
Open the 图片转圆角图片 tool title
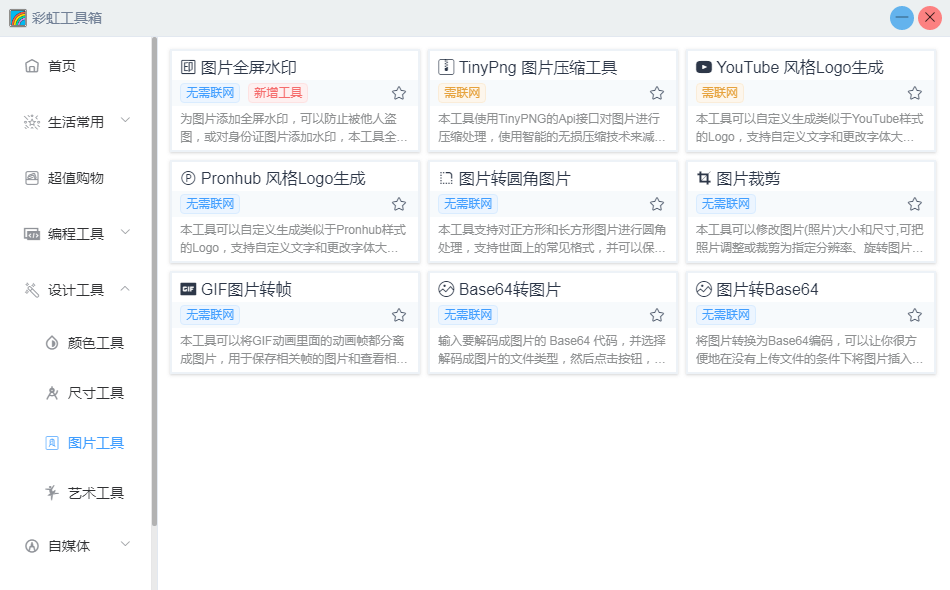(x=514, y=179)
